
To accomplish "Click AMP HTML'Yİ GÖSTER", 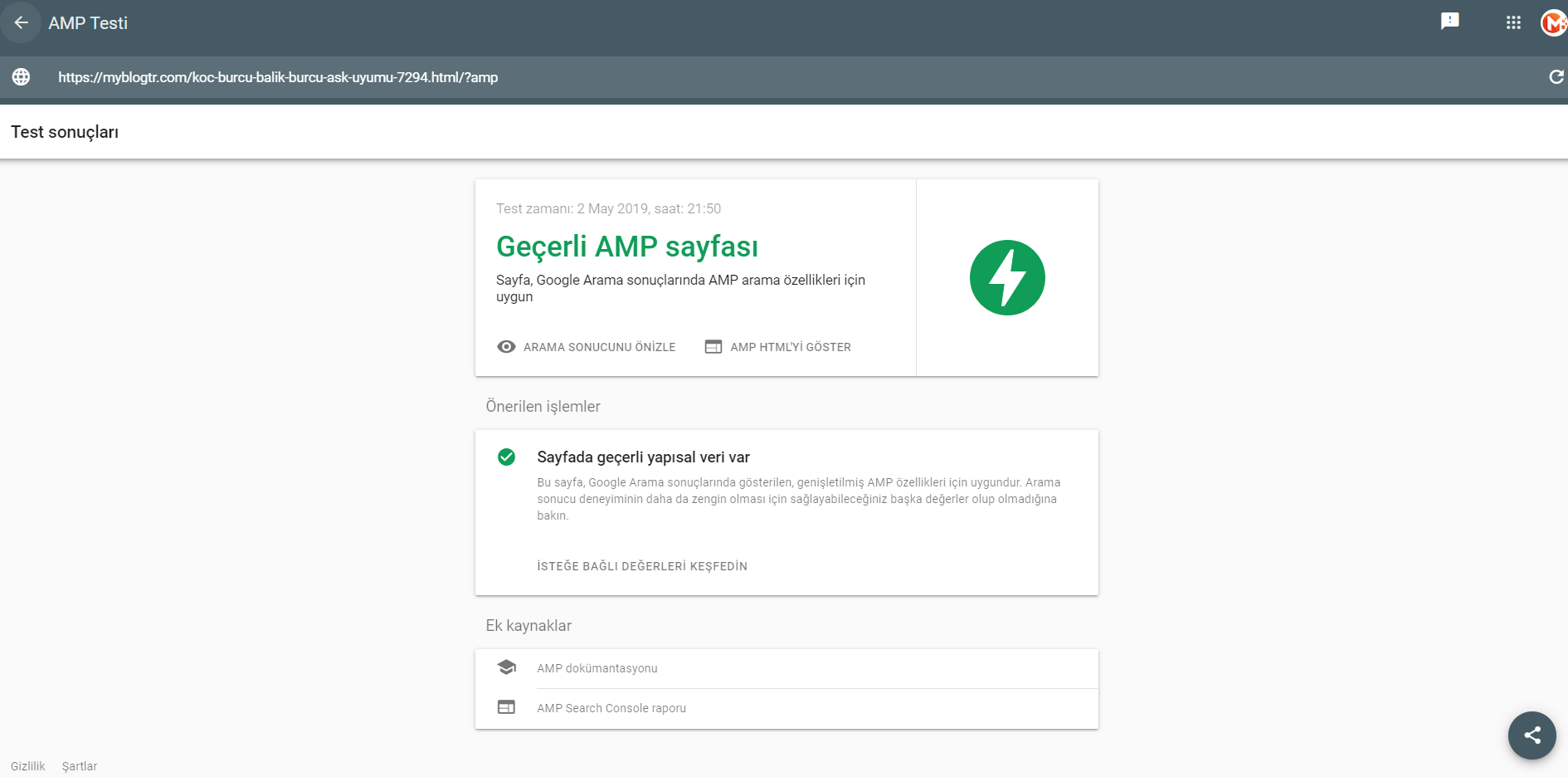I will pos(791,347).
